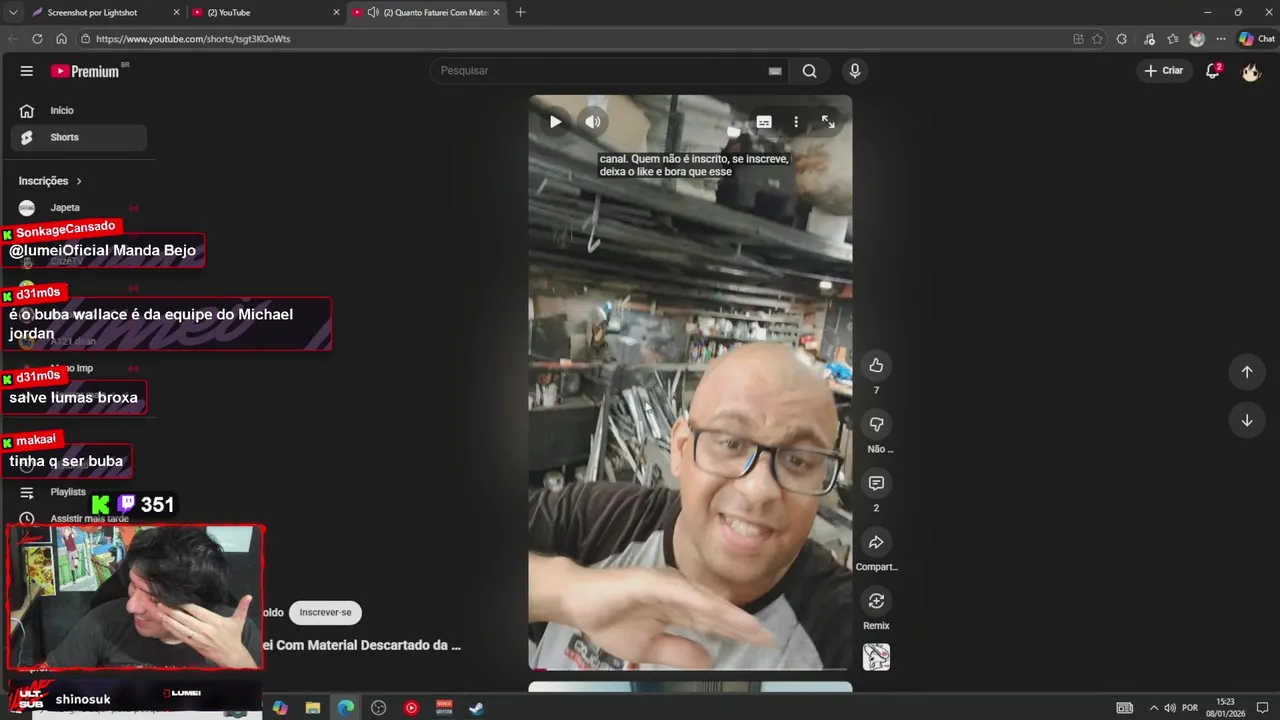
Task: Open the clock and date panel
Action: click(1225, 708)
